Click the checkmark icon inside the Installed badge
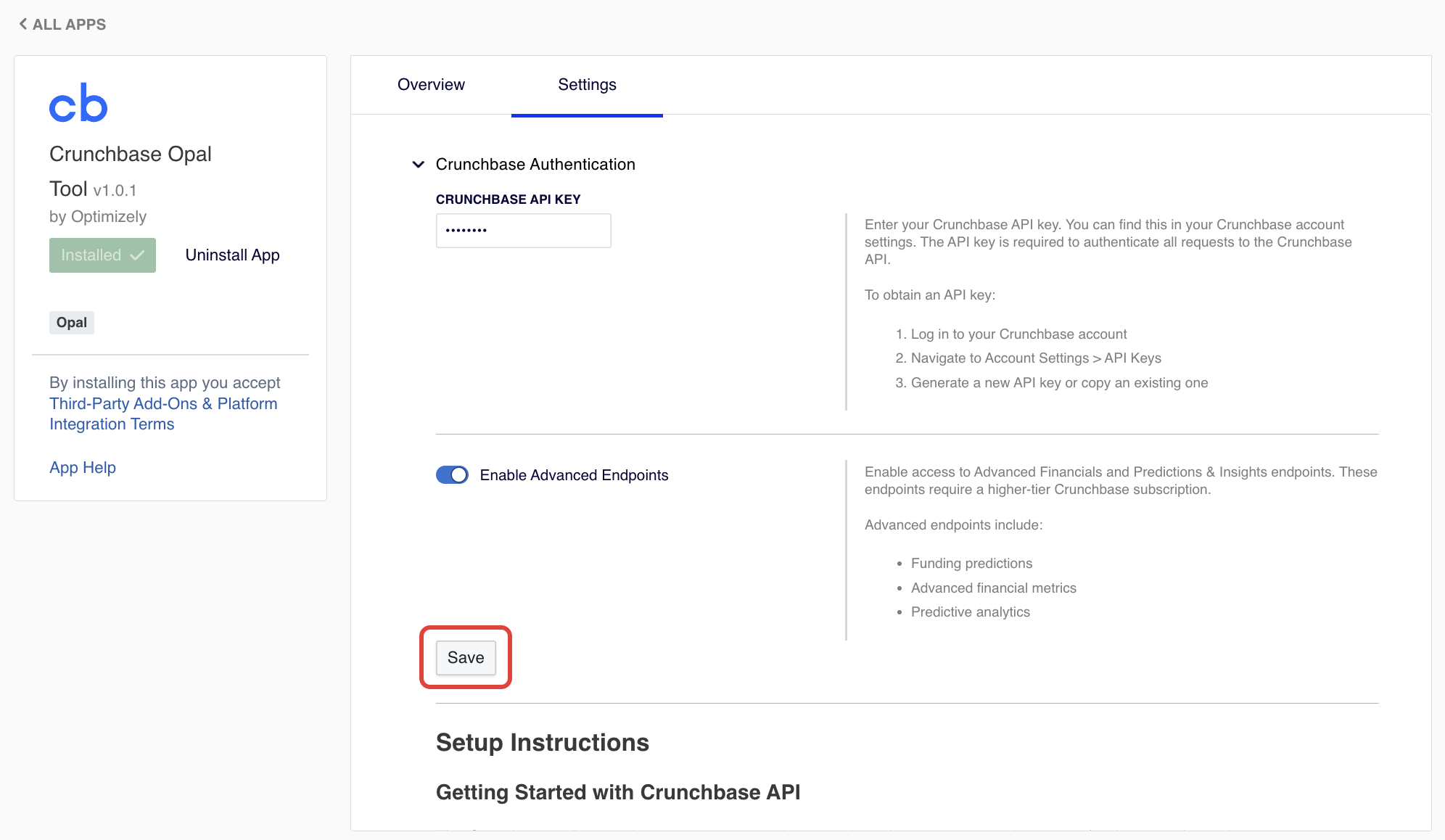This screenshot has width=1445, height=840. (137, 255)
